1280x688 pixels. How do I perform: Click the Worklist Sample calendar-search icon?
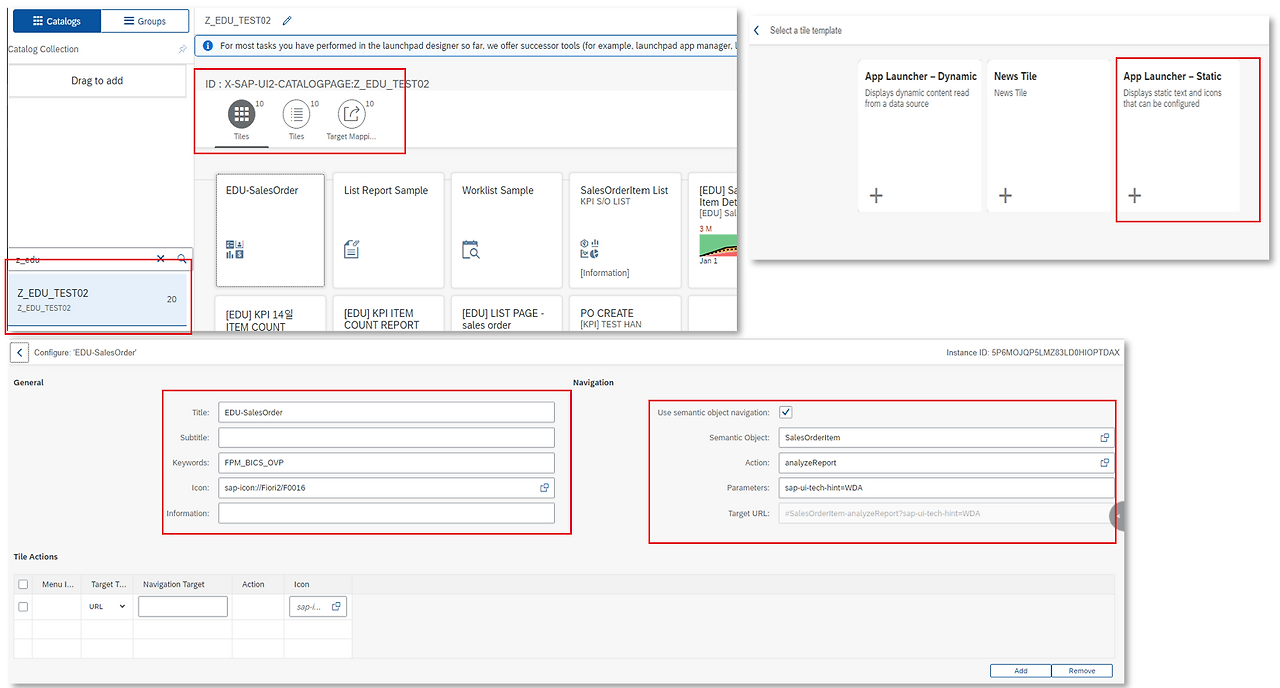pyautogui.click(x=471, y=249)
